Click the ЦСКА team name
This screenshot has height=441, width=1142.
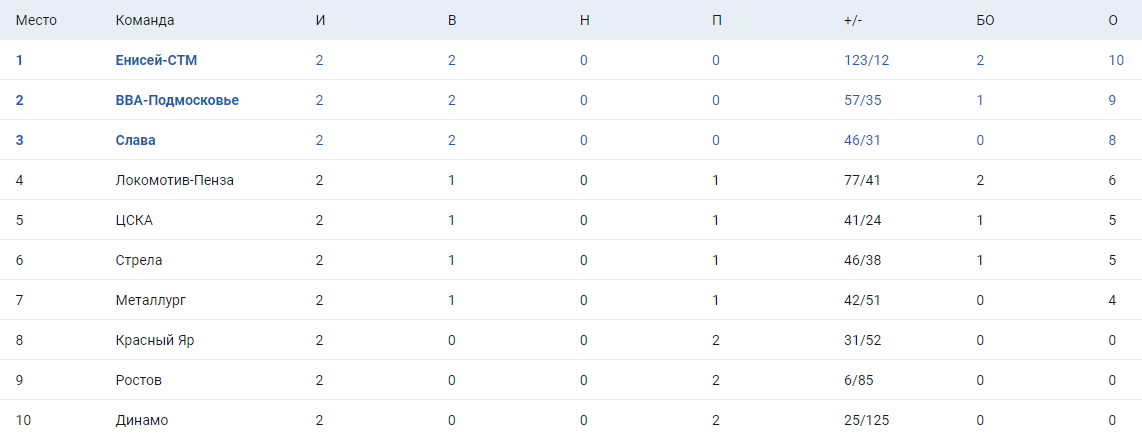[134, 220]
